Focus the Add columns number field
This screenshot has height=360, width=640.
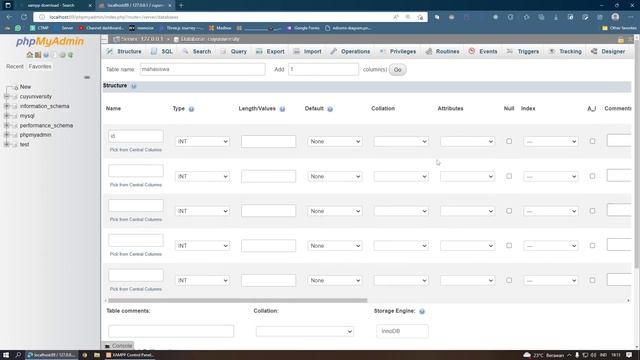323,69
